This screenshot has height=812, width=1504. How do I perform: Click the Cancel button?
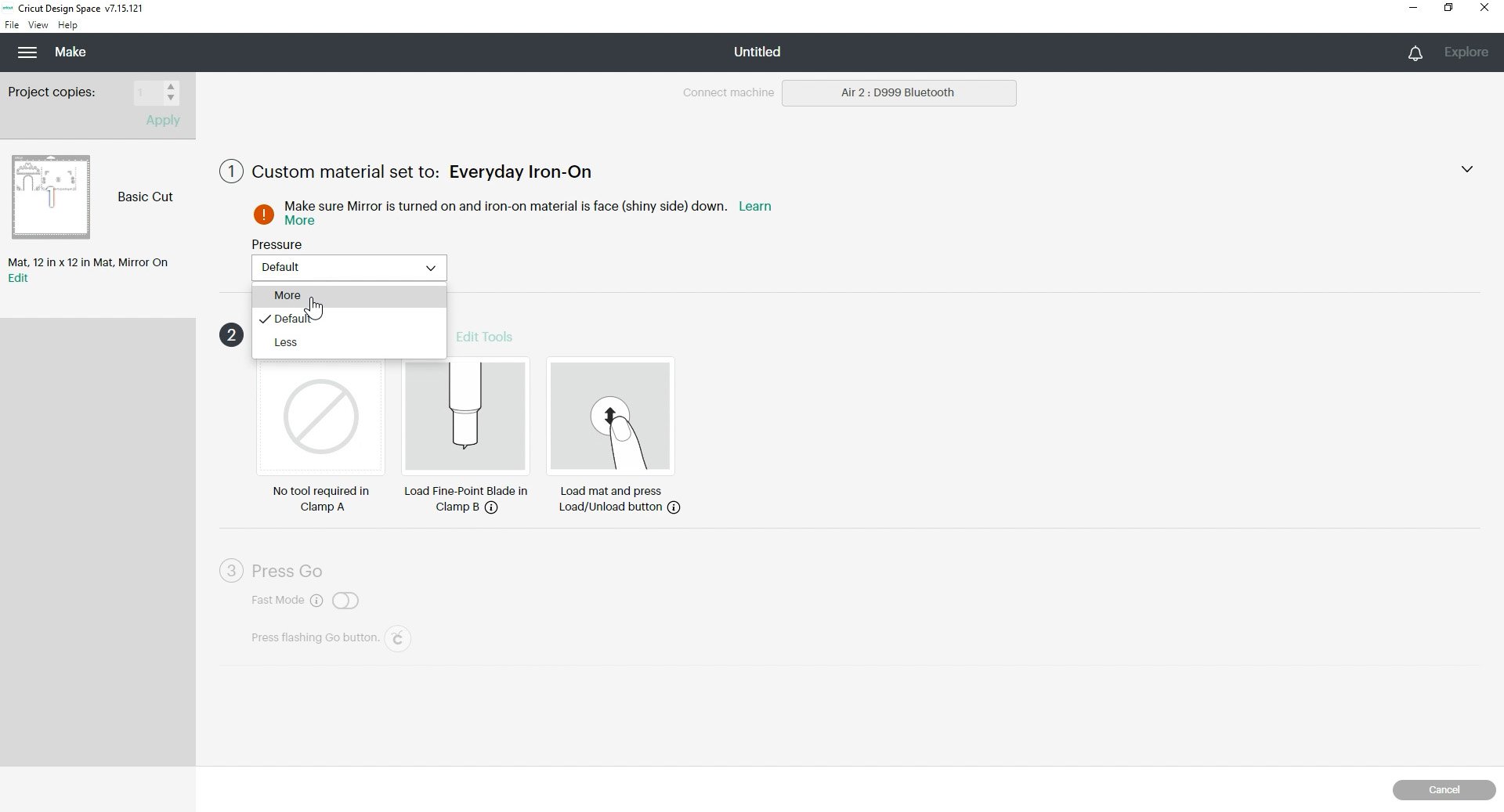click(1444, 790)
